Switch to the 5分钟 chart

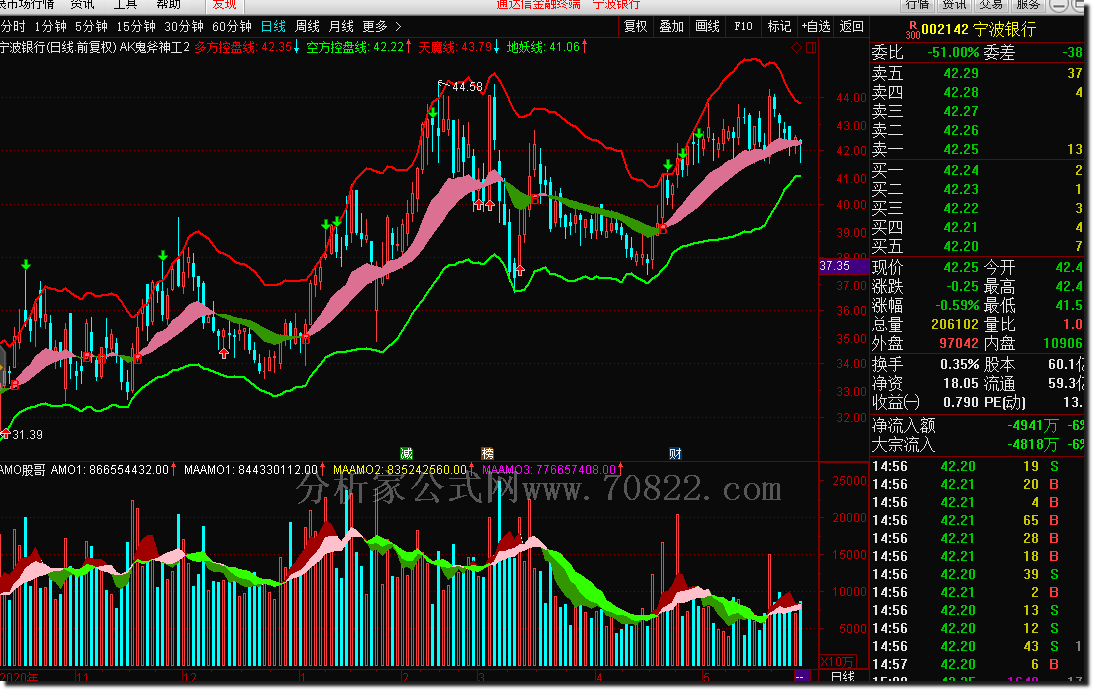click(91, 27)
